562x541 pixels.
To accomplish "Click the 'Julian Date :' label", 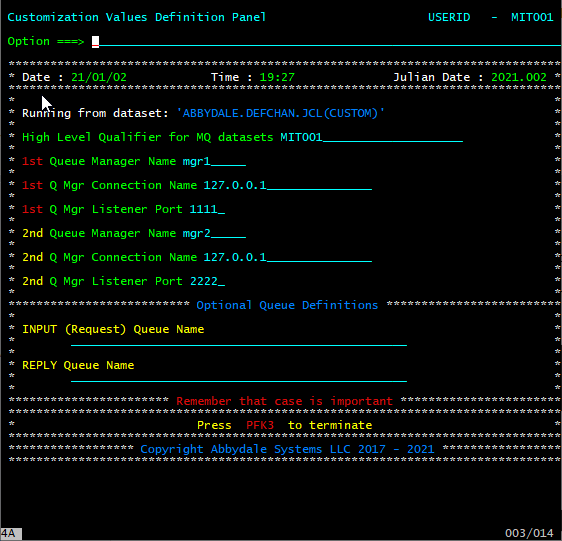I will tap(438, 77).
